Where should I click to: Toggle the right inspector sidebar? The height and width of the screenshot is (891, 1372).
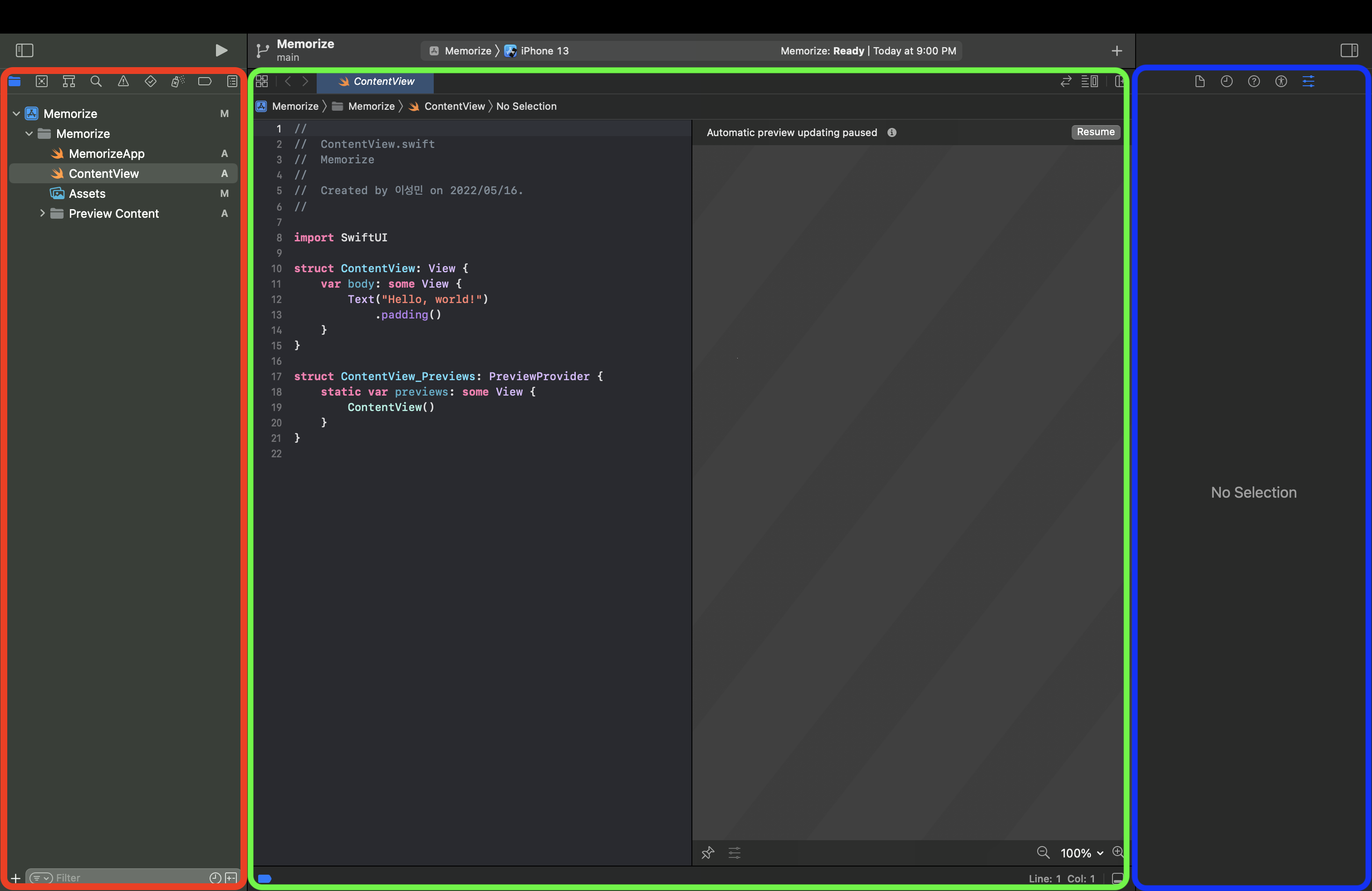1349,51
